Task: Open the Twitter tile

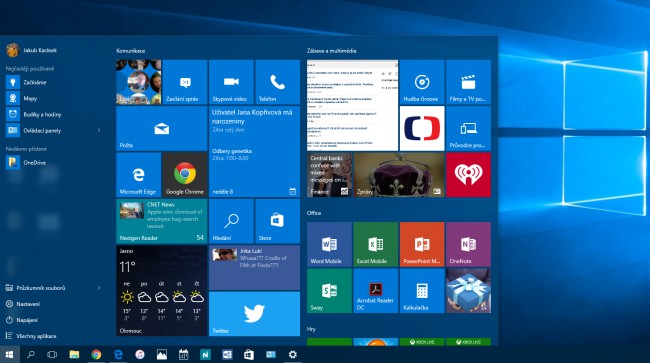Action: (255, 314)
